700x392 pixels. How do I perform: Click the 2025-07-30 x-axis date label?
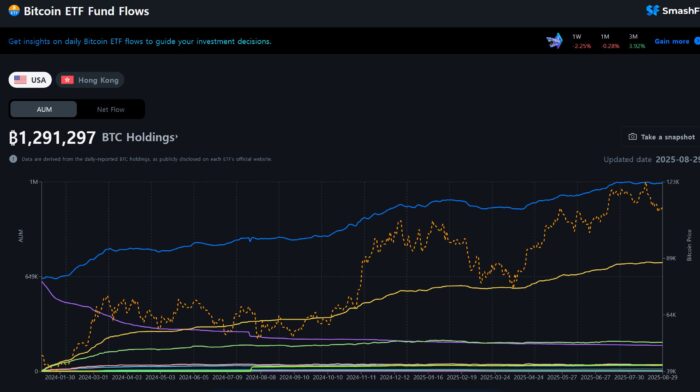tap(629, 377)
